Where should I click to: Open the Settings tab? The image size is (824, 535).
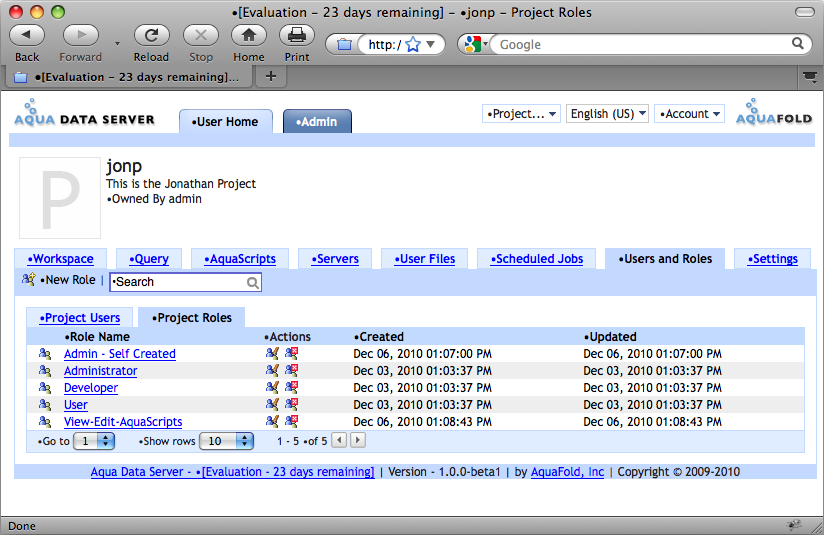pyautogui.click(x=772, y=259)
